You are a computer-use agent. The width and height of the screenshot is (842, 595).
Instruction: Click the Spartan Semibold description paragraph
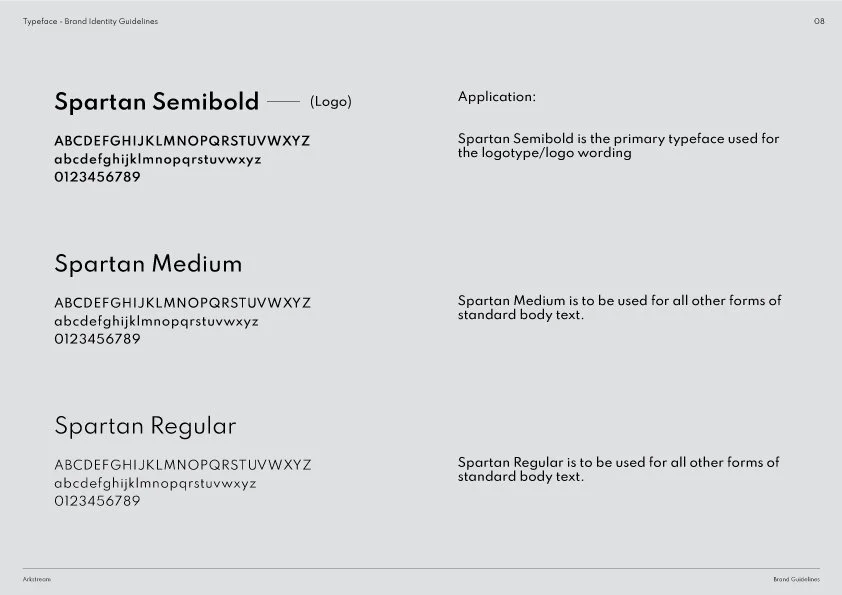pos(618,146)
